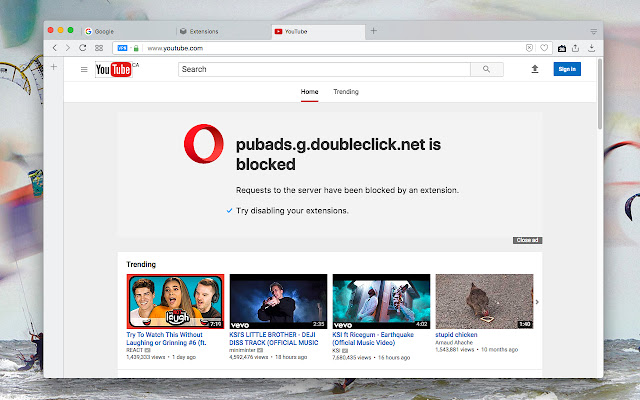640x400 pixels.
Task: Select the Trending tab on YouTube
Action: click(346, 92)
